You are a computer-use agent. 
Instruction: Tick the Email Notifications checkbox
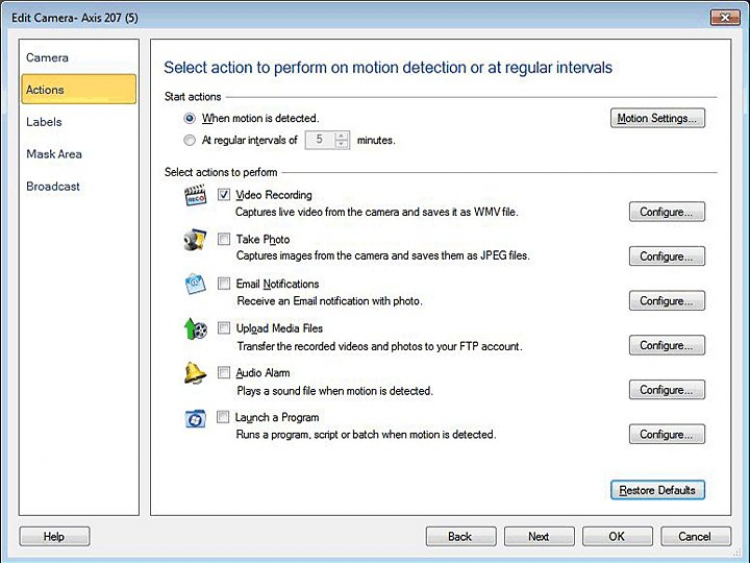pyautogui.click(x=224, y=284)
